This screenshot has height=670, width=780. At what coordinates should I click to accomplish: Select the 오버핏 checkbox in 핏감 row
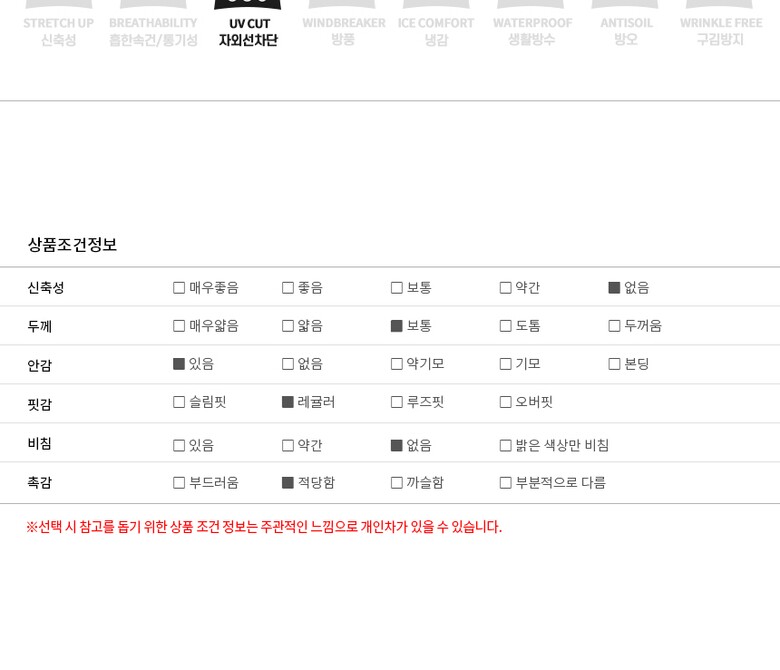[505, 402]
